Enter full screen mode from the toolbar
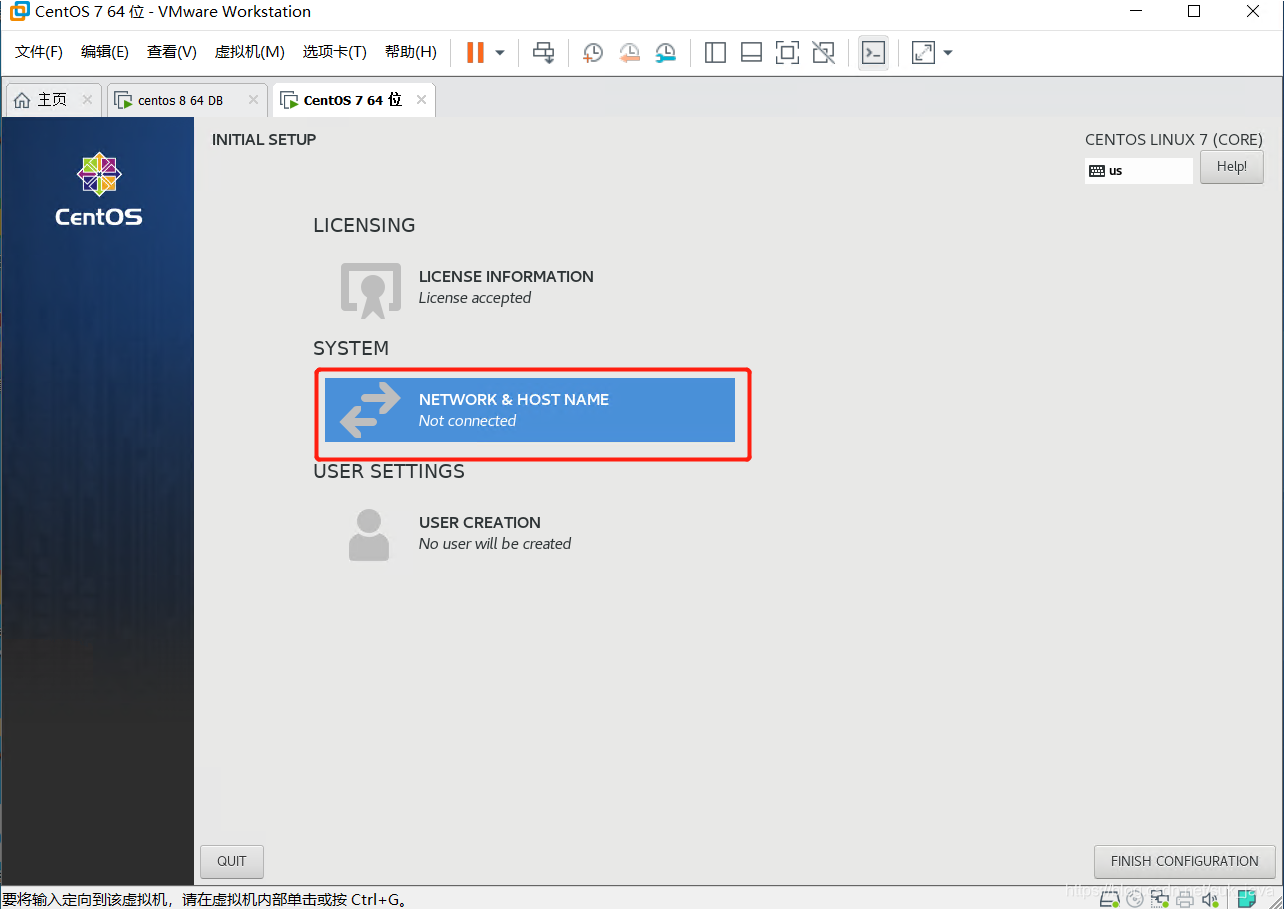 787,52
